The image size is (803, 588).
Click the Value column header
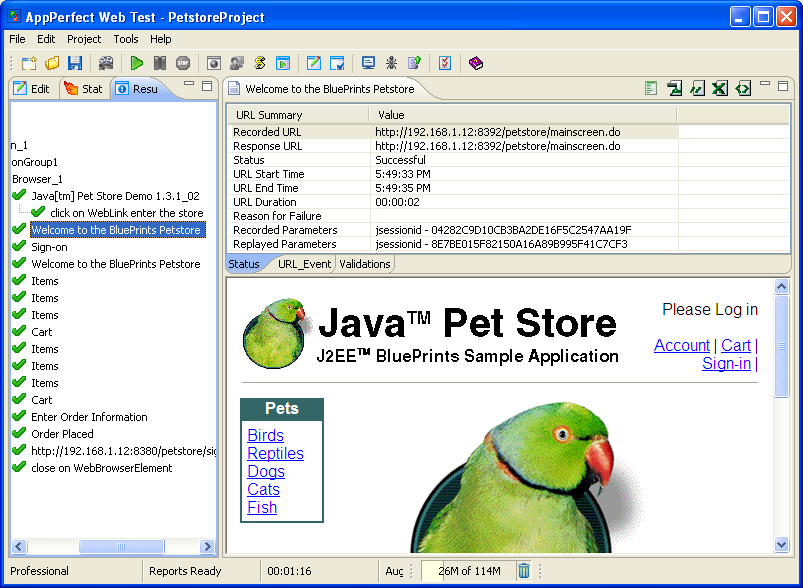click(391, 115)
